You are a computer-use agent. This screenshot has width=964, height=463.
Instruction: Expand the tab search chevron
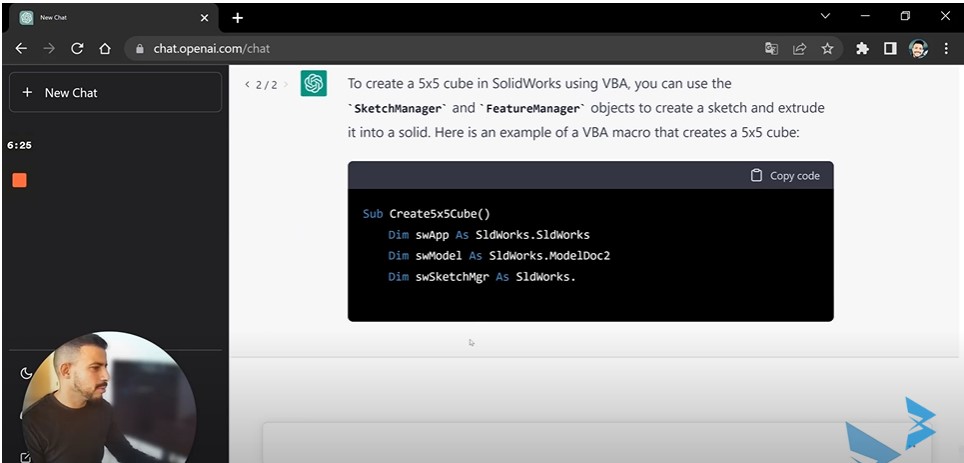pos(825,17)
